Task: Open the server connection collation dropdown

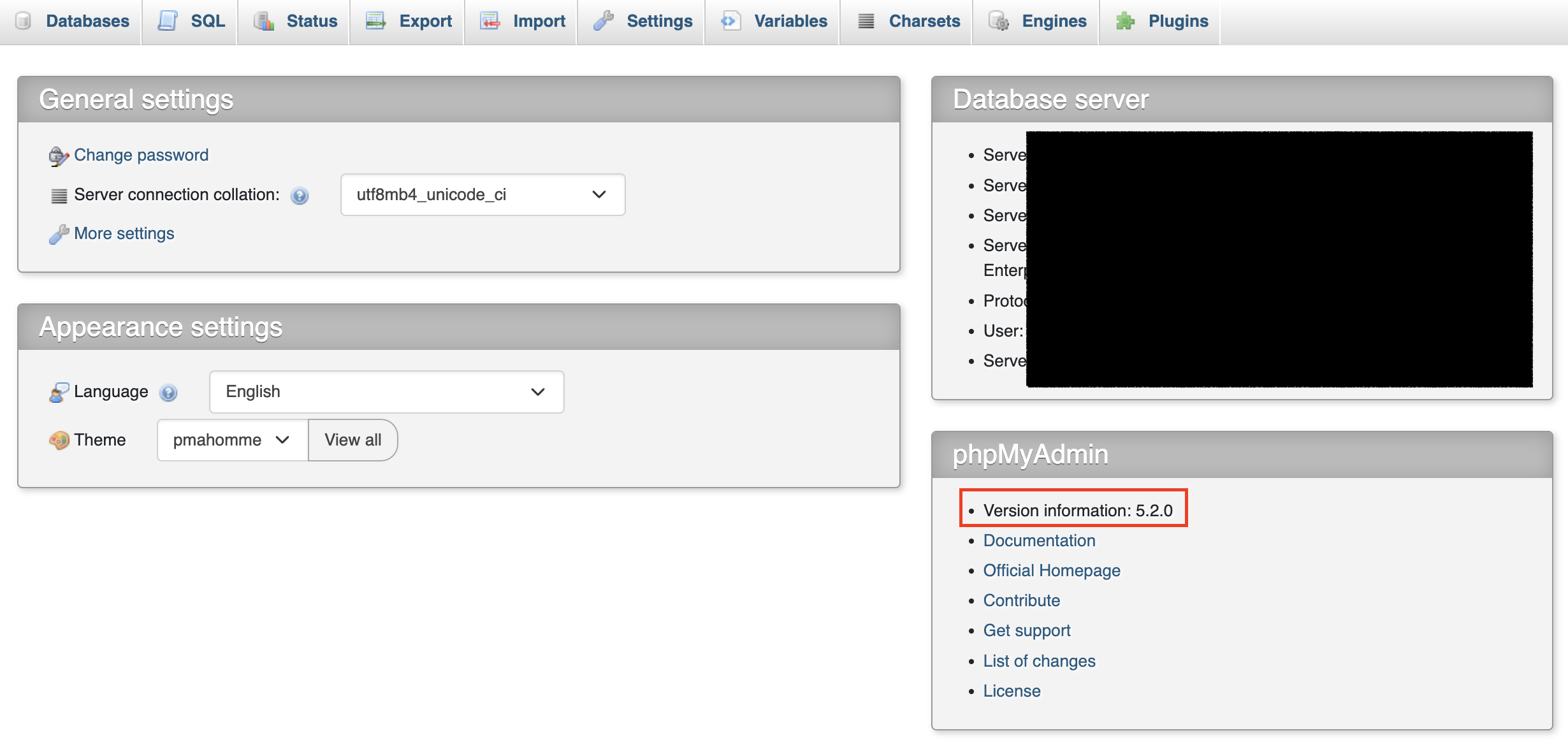Action: [483, 194]
